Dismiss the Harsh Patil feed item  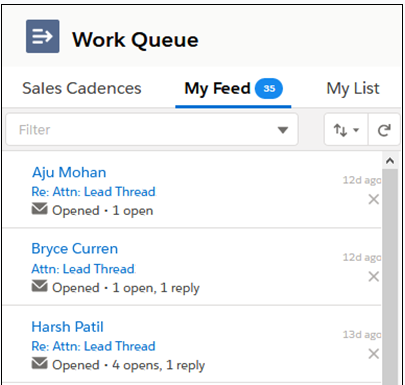pos(374,354)
